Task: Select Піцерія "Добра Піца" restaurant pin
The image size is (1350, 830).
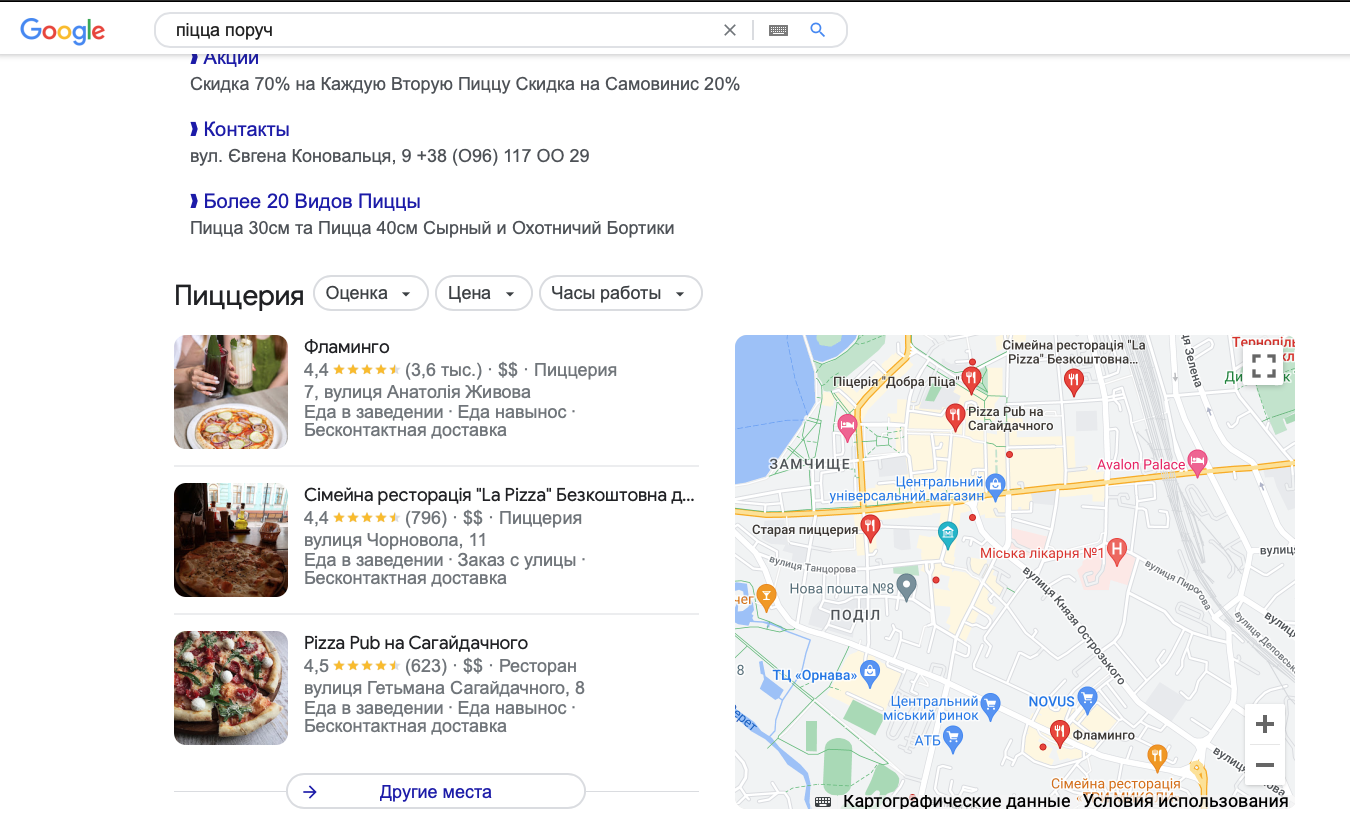Action: coord(969,379)
